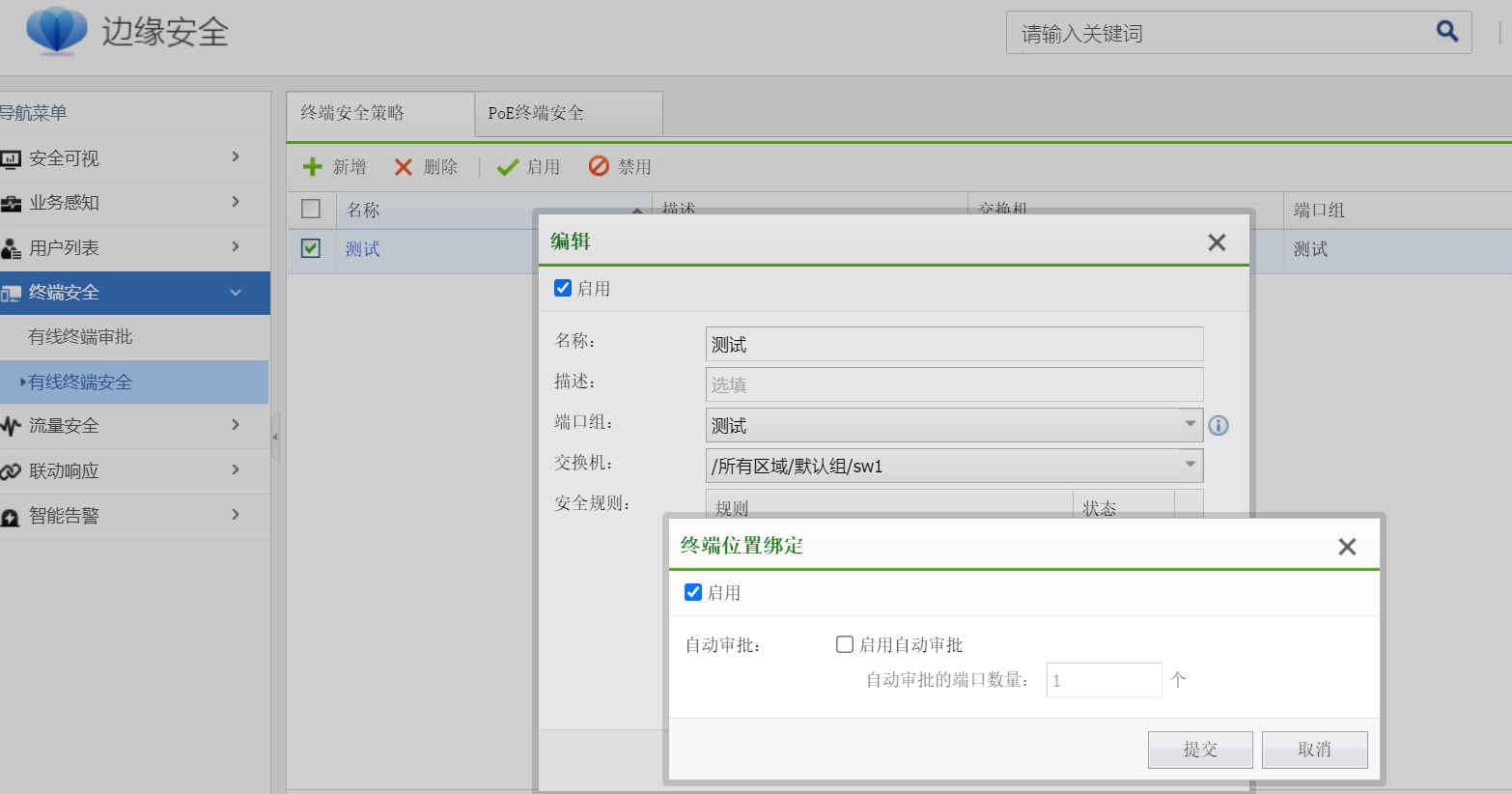Click the 导航菜单 heading
Image resolution: width=1512 pixels, height=794 pixels.
pyautogui.click(x=34, y=113)
